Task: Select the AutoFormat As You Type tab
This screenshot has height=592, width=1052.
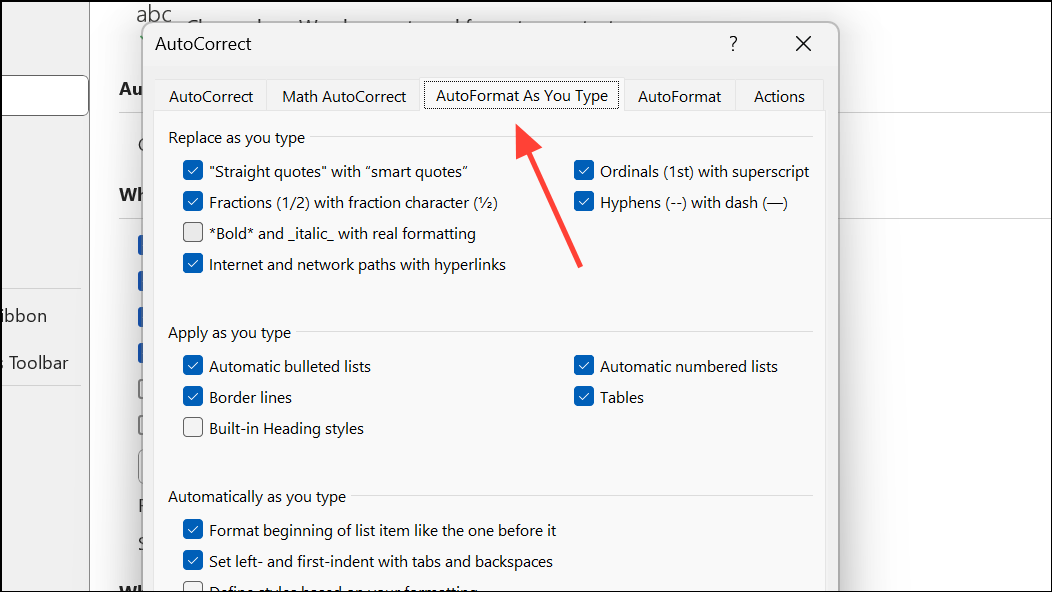Action: (520, 95)
